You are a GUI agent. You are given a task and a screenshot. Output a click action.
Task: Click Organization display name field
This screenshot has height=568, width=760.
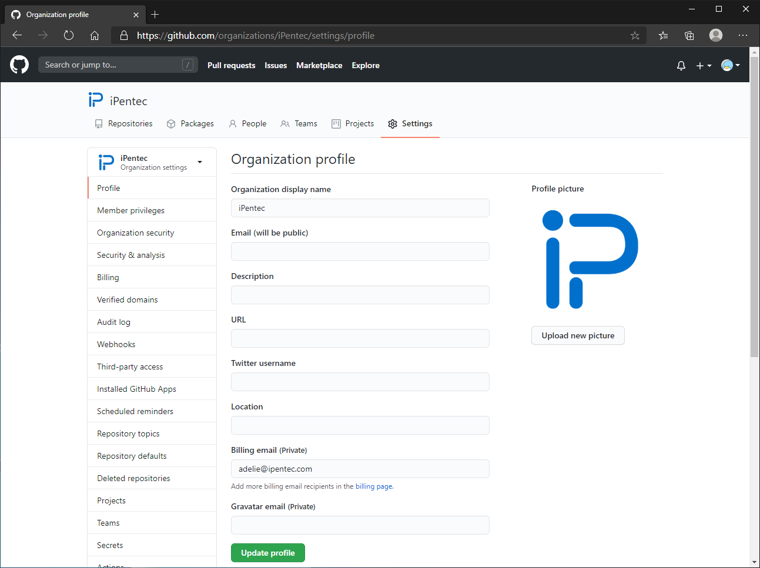[x=360, y=208]
